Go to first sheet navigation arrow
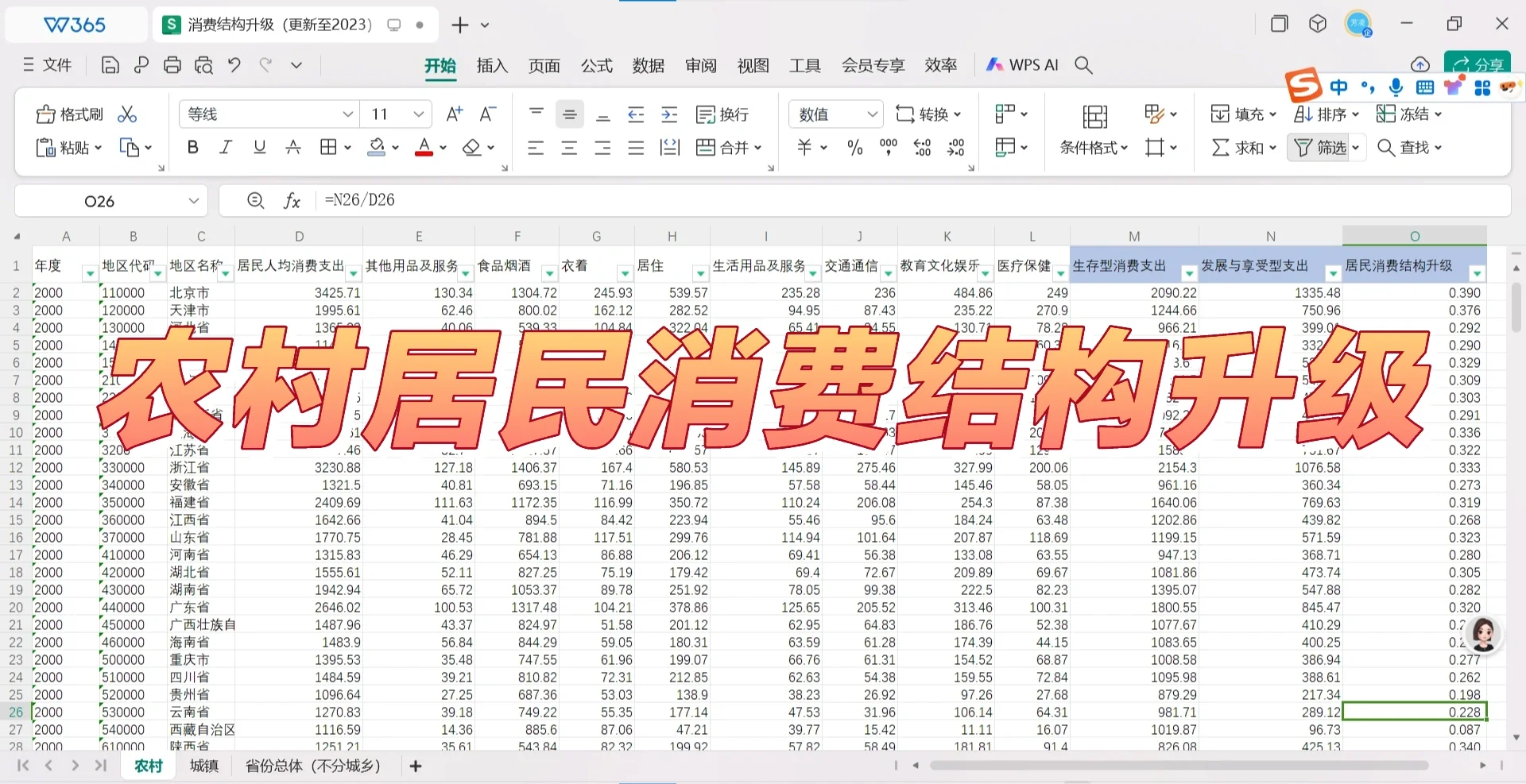Screen dimensions: 1526x784 pyautogui.click(x=23, y=766)
